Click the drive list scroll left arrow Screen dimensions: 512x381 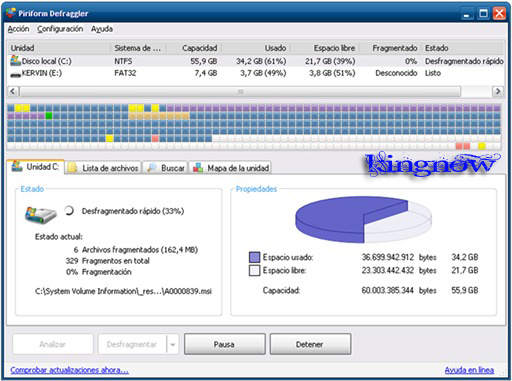click(x=13, y=91)
